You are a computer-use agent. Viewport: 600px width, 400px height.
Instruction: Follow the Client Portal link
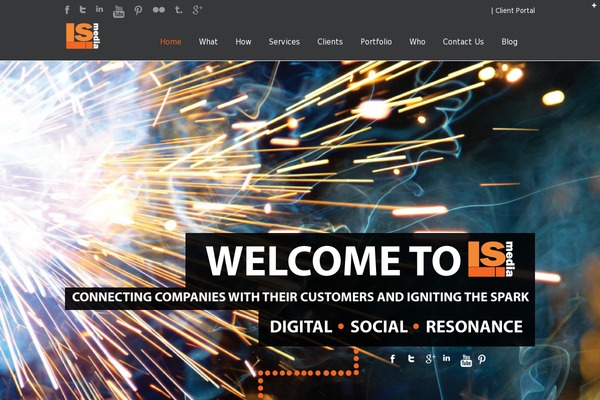pyautogui.click(x=515, y=11)
